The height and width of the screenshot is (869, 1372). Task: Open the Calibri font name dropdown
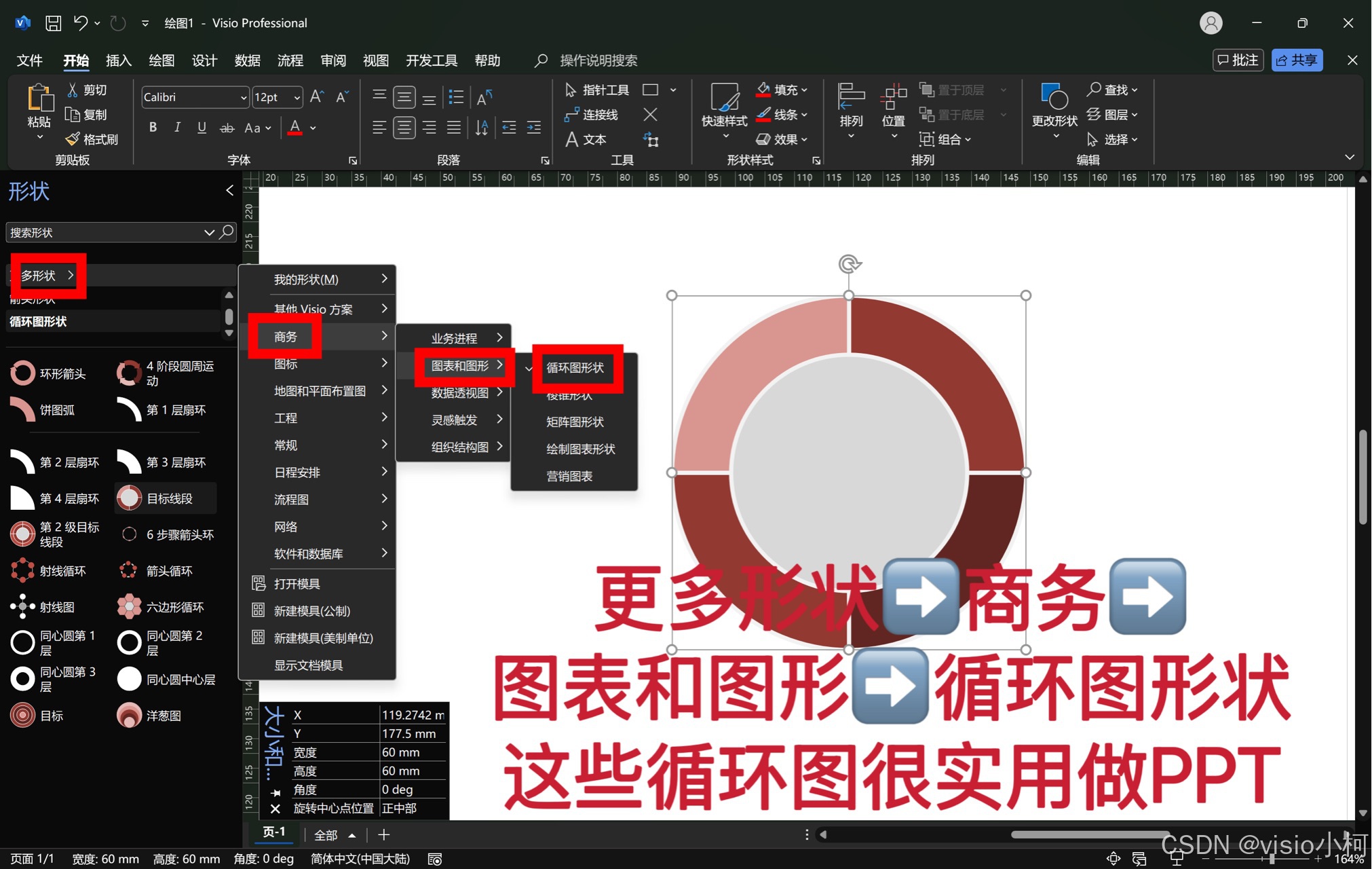(244, 98)
